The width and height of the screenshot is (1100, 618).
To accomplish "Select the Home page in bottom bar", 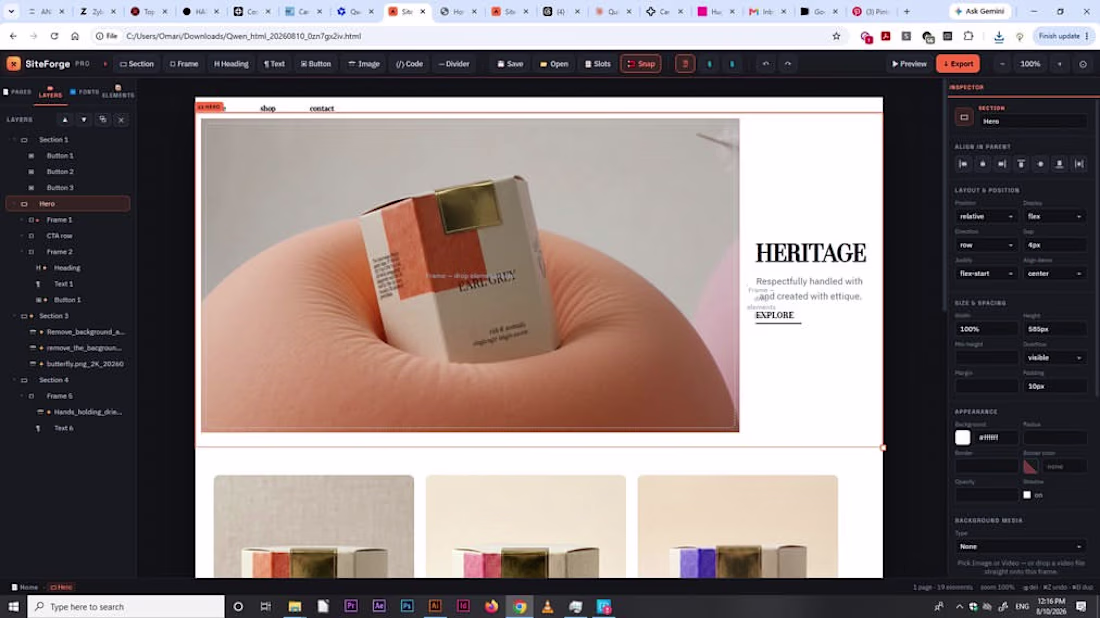I will [x=25, y=587].
